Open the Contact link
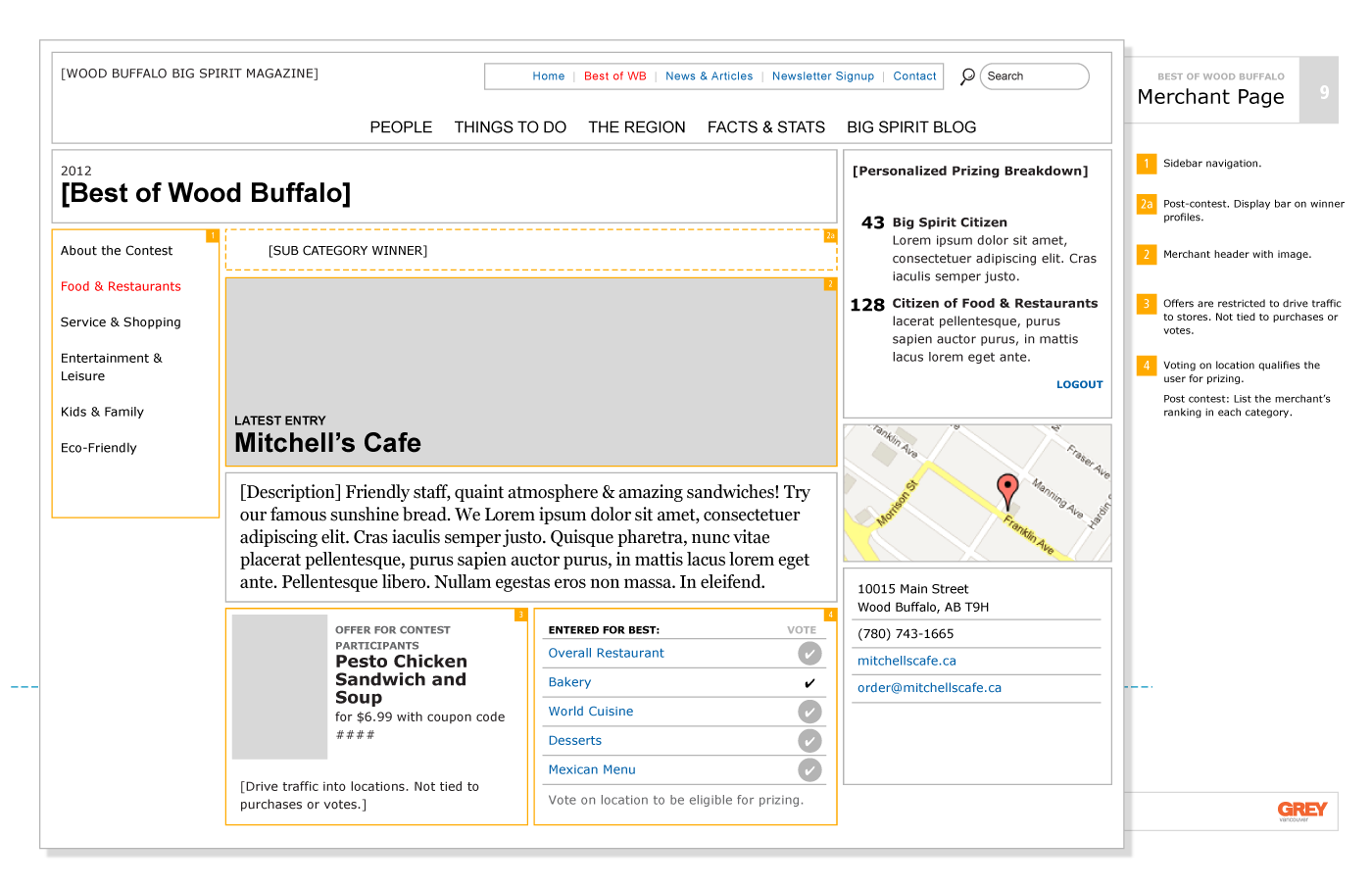 coord(915,76)
